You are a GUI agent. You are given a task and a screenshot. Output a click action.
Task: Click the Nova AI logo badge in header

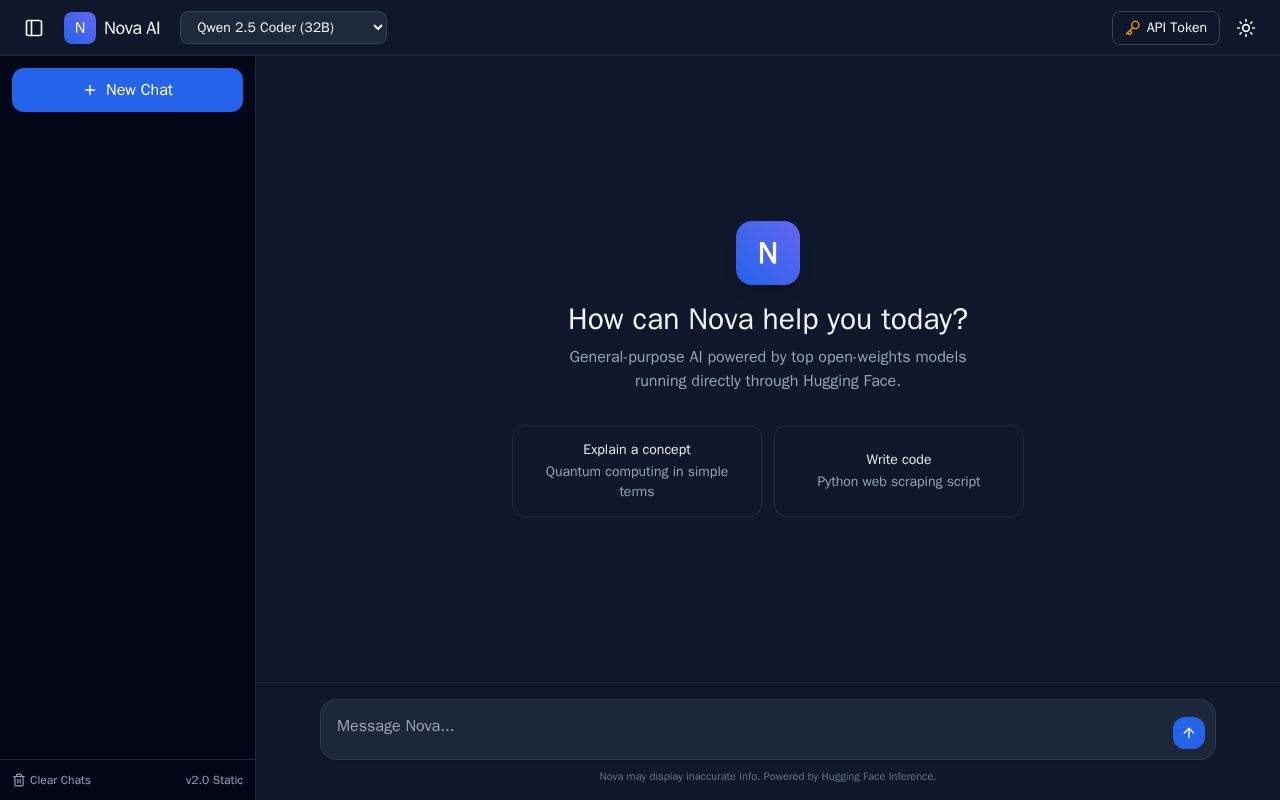(x=80, y=28)
